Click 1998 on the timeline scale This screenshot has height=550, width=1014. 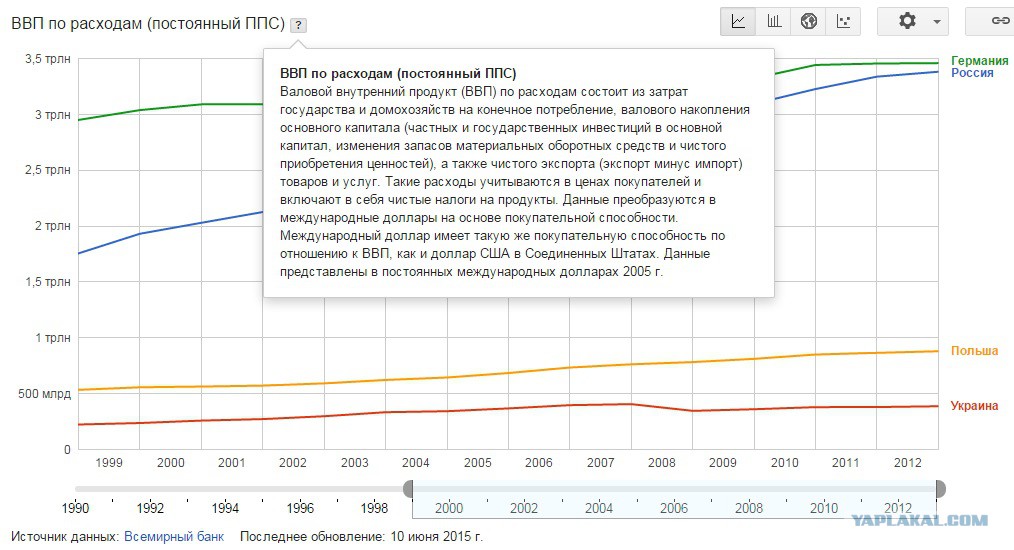374,508
